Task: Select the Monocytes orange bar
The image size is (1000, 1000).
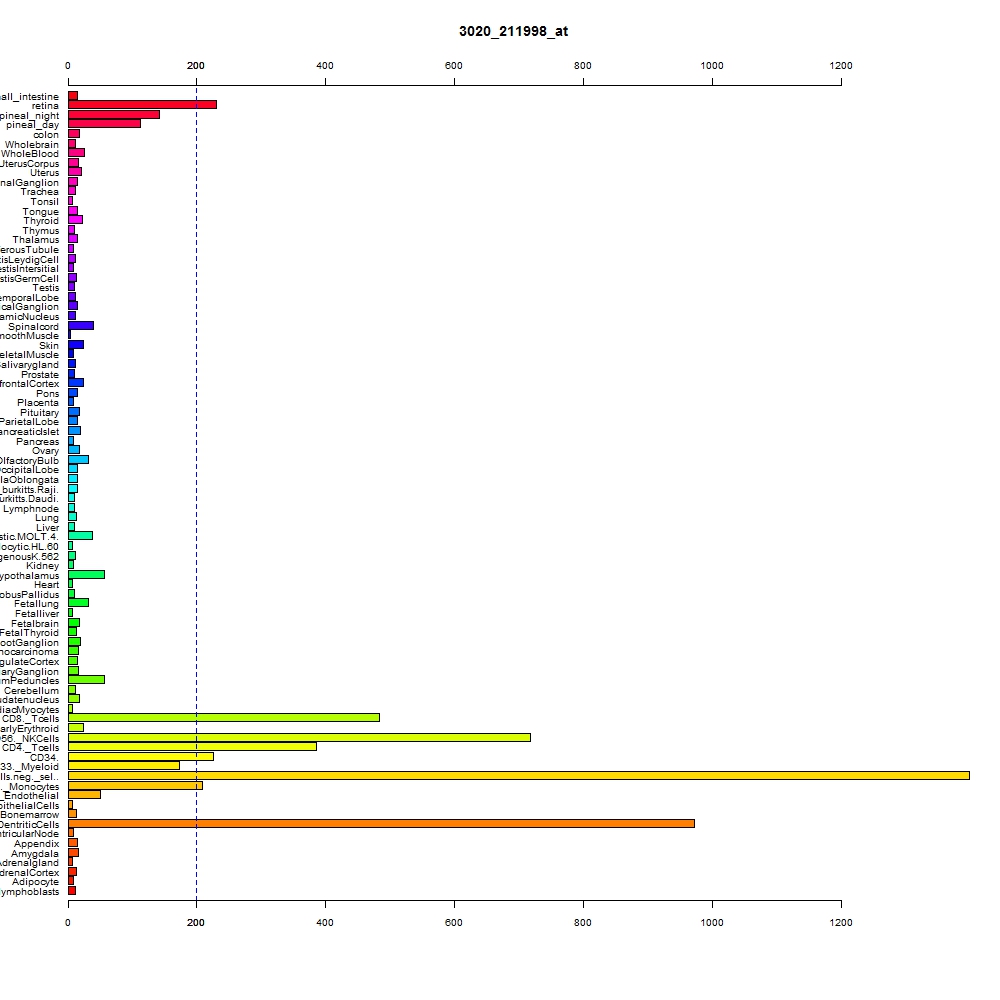Action: [135, 786]
